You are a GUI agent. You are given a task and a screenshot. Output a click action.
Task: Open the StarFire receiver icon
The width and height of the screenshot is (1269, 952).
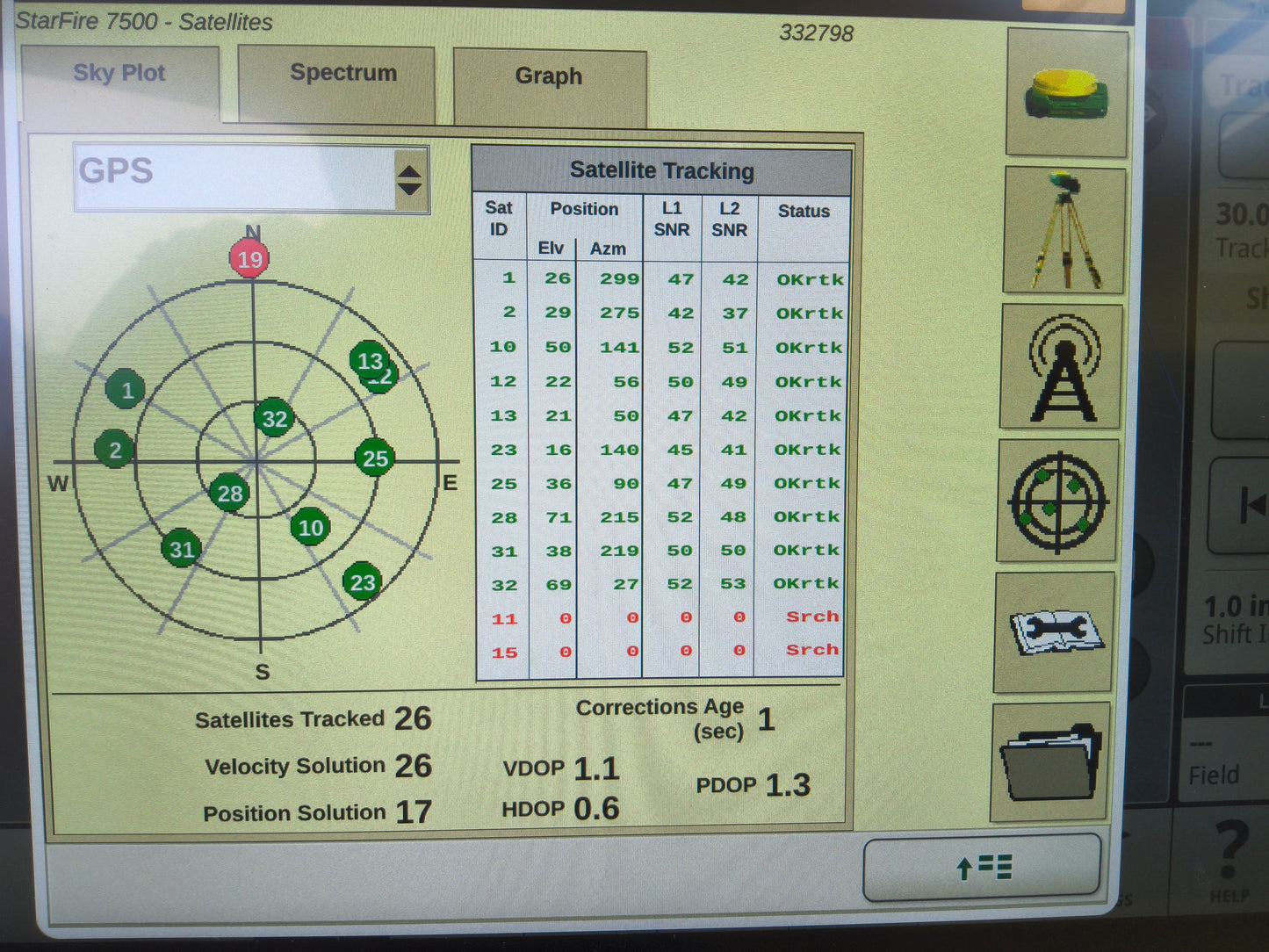1067,93
